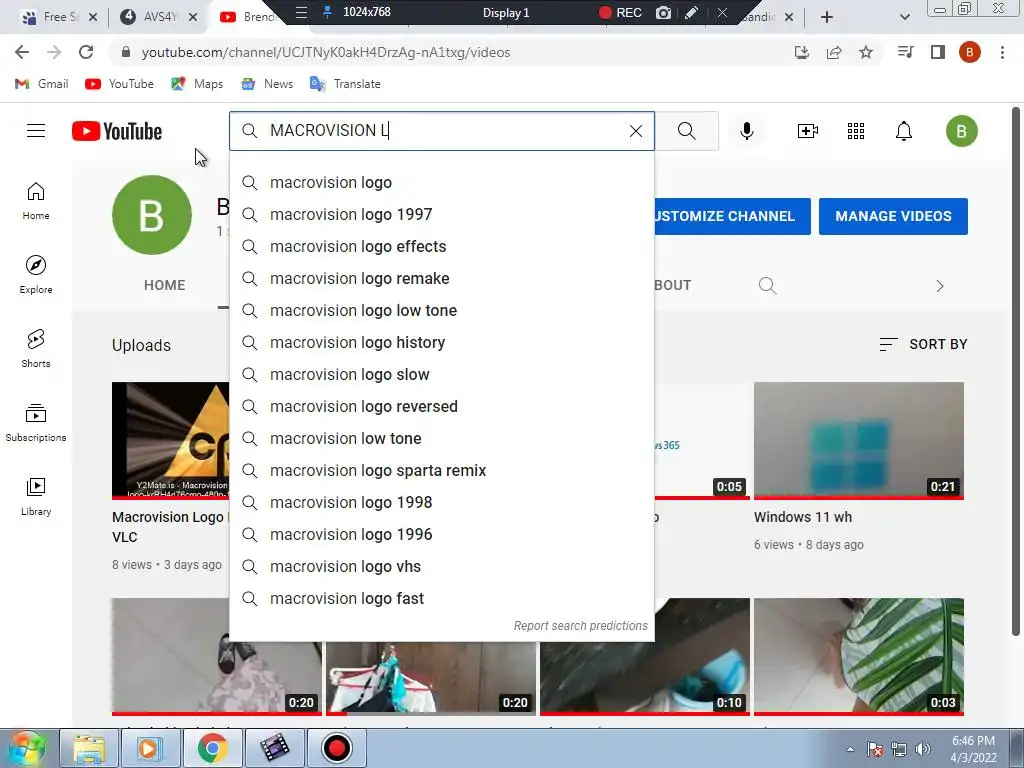Go to Home in the sidebar

(x=36, y=200)
